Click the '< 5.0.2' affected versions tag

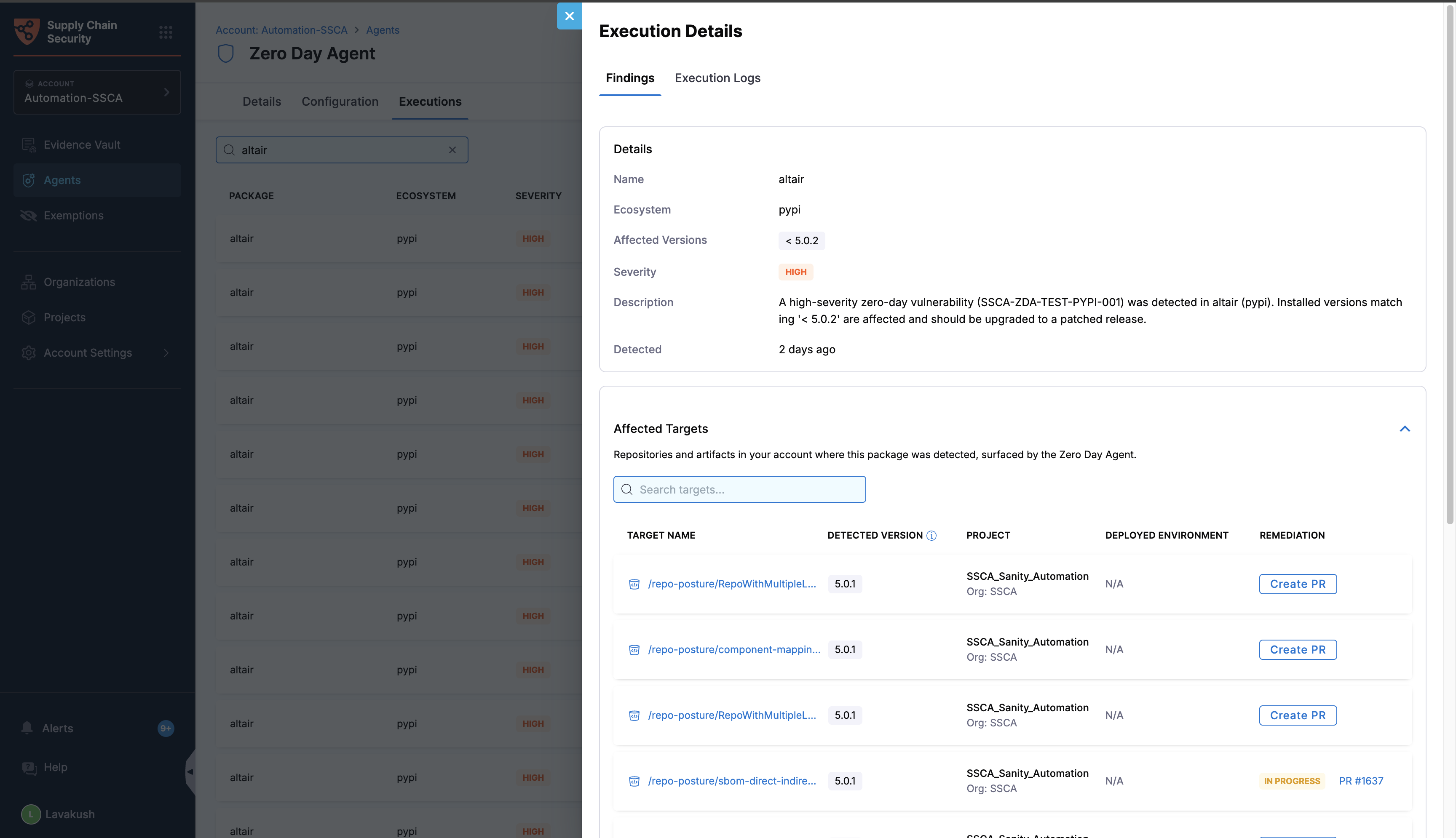801,240
